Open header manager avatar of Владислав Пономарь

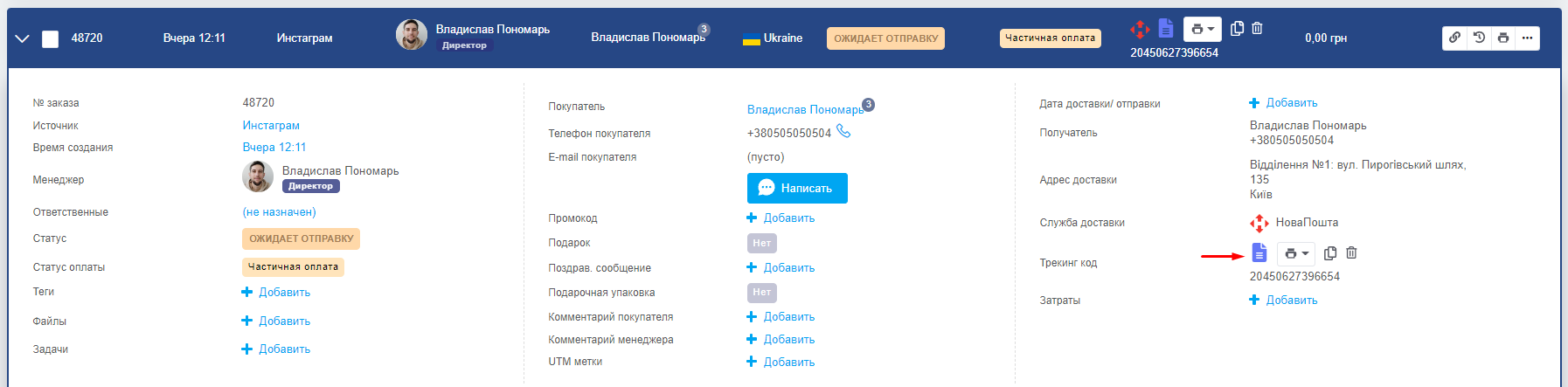(x=412, y=35)
